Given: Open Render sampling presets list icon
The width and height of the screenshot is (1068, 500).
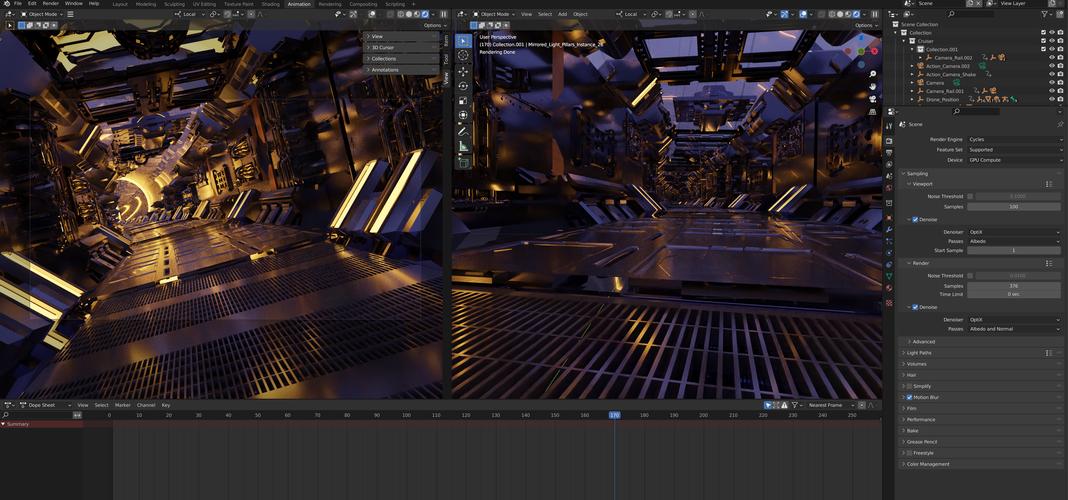Looking at the screenshot, I should click(1049, 263).
